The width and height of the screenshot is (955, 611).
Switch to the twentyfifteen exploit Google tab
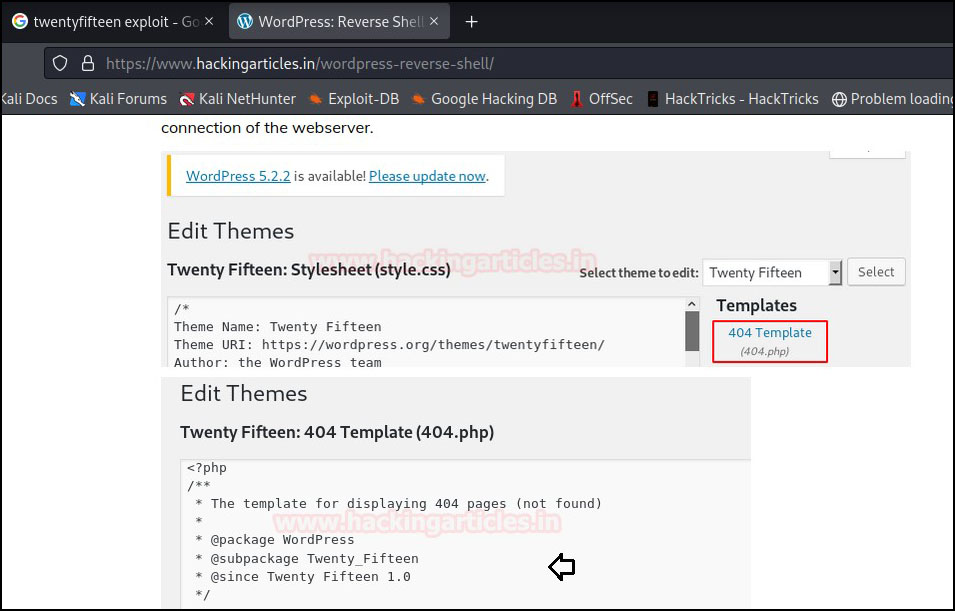point(113,22)
